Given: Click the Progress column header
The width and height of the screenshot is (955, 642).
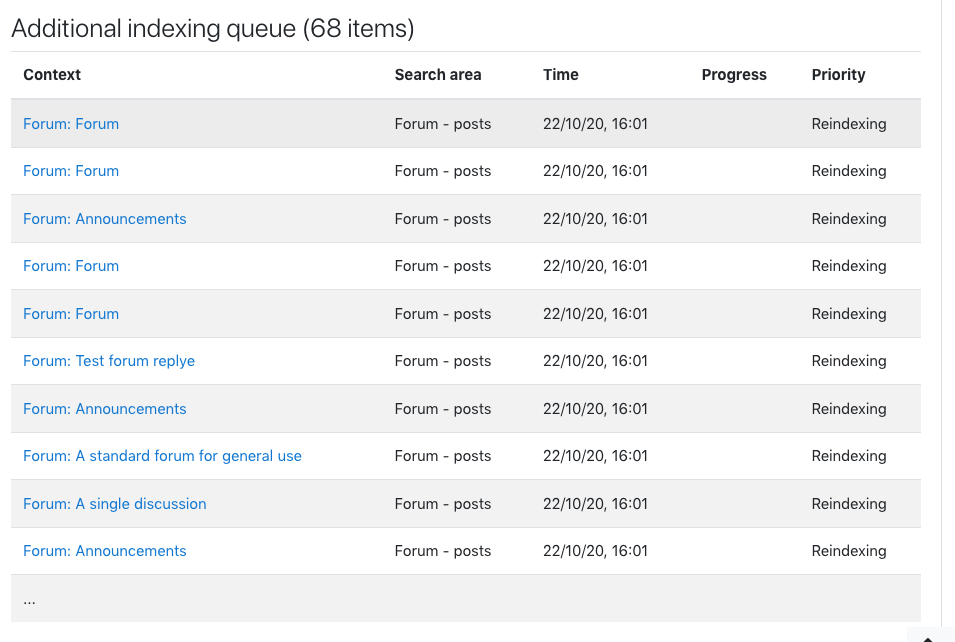Looking at the screenshot, I should pyautogui.click(x=734, y=75).
